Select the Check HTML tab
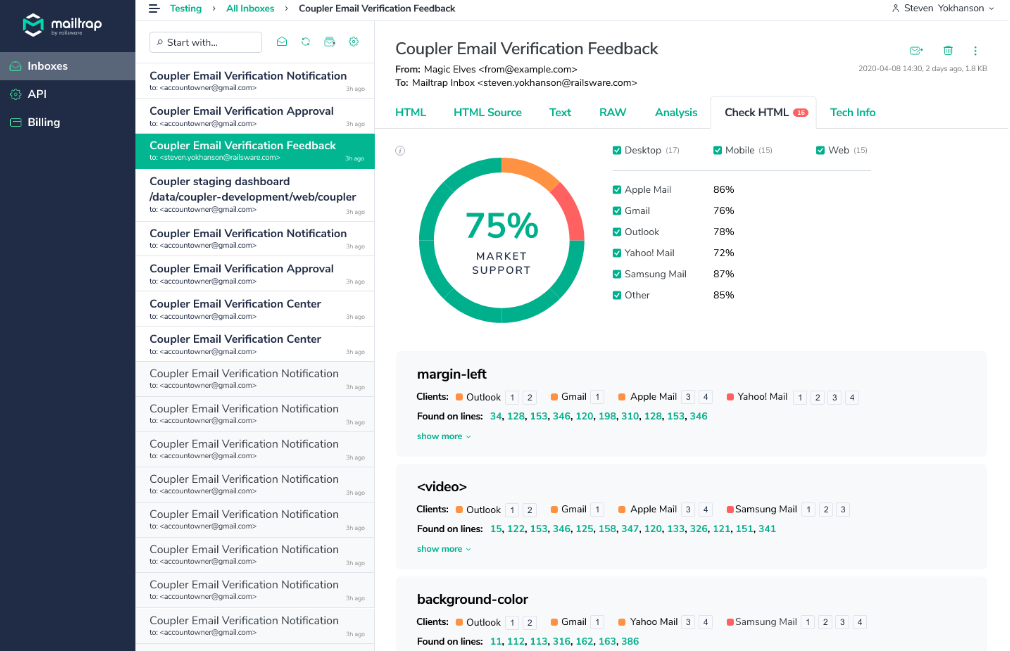Screen dimensions: 1010x651 [763, 113]
